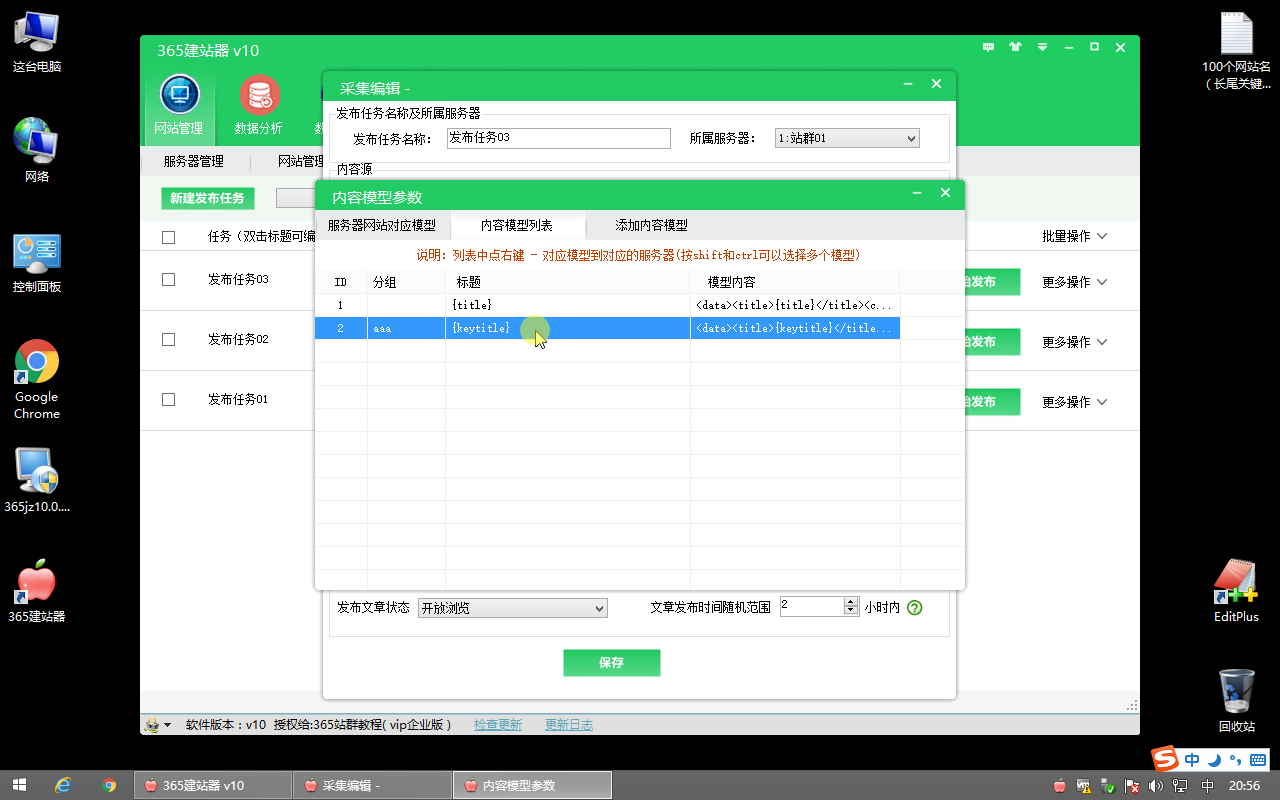1280x800 pixels.
Task: Switch to 采集编辑 taskbar window
Action: click(372, 785)
